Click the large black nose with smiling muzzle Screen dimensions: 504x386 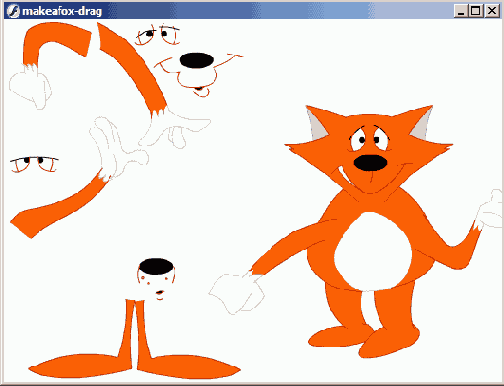pos(197,74)
